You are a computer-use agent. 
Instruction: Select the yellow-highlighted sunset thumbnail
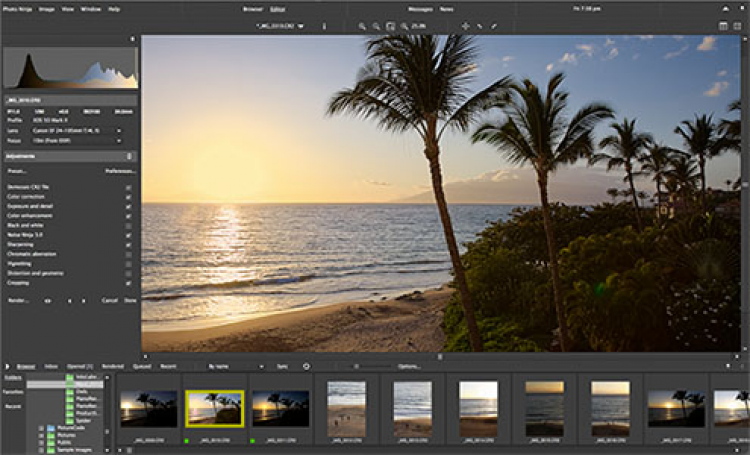pos(213,408)
